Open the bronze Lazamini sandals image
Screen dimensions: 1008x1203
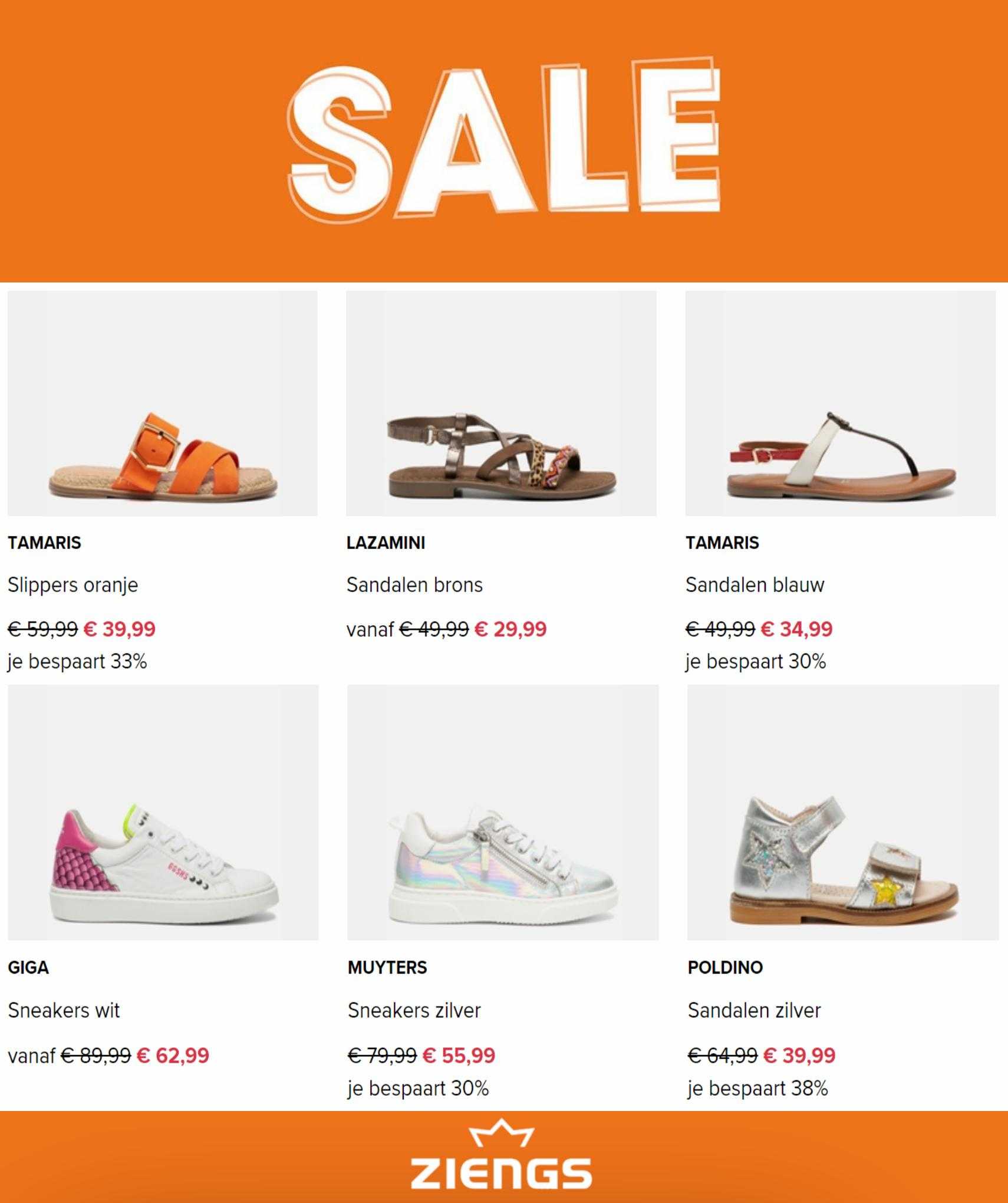(x=501, y=403)
